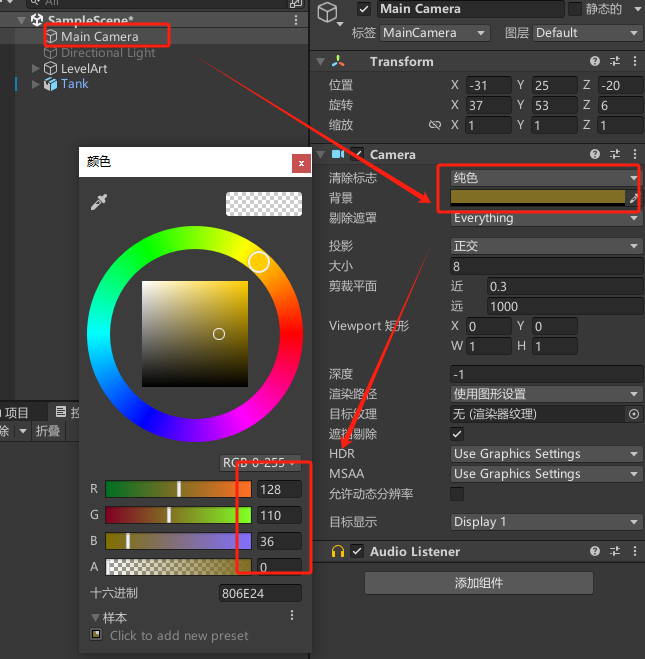The height and width of the screenshot is (659, 645).
Task: Open Transform component more options menu
Action: tap(634, 61)
